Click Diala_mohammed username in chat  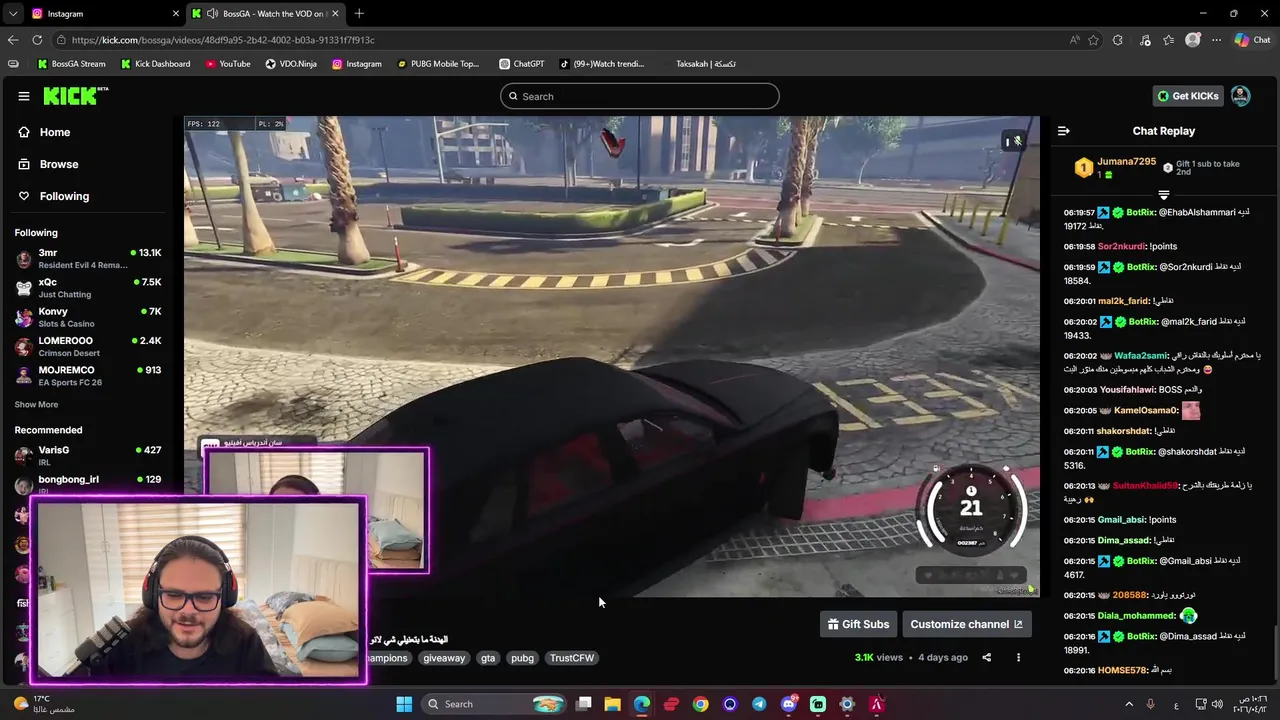coord(1136,616)
